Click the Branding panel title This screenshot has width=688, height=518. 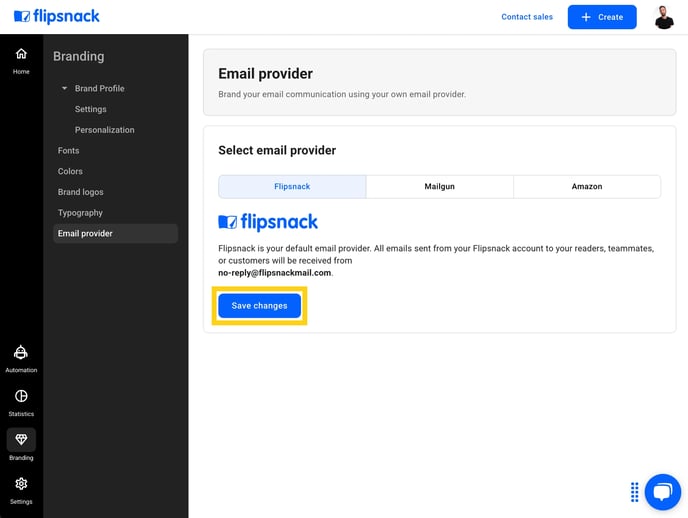tap(79, 56)
